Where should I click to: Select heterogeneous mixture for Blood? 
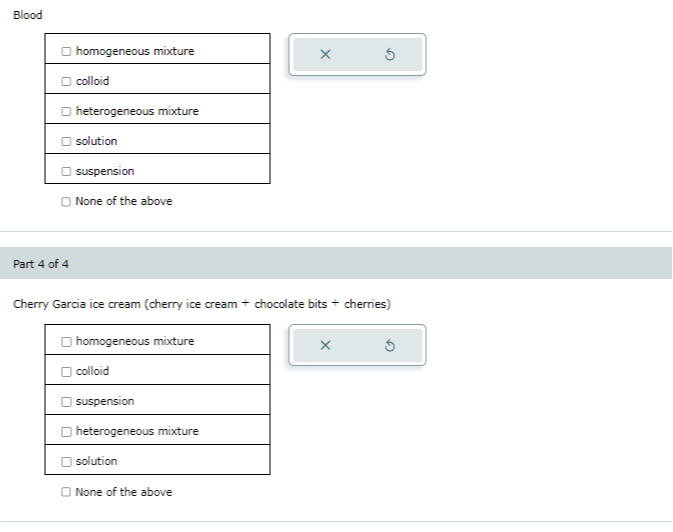click(x=66, y=111)
